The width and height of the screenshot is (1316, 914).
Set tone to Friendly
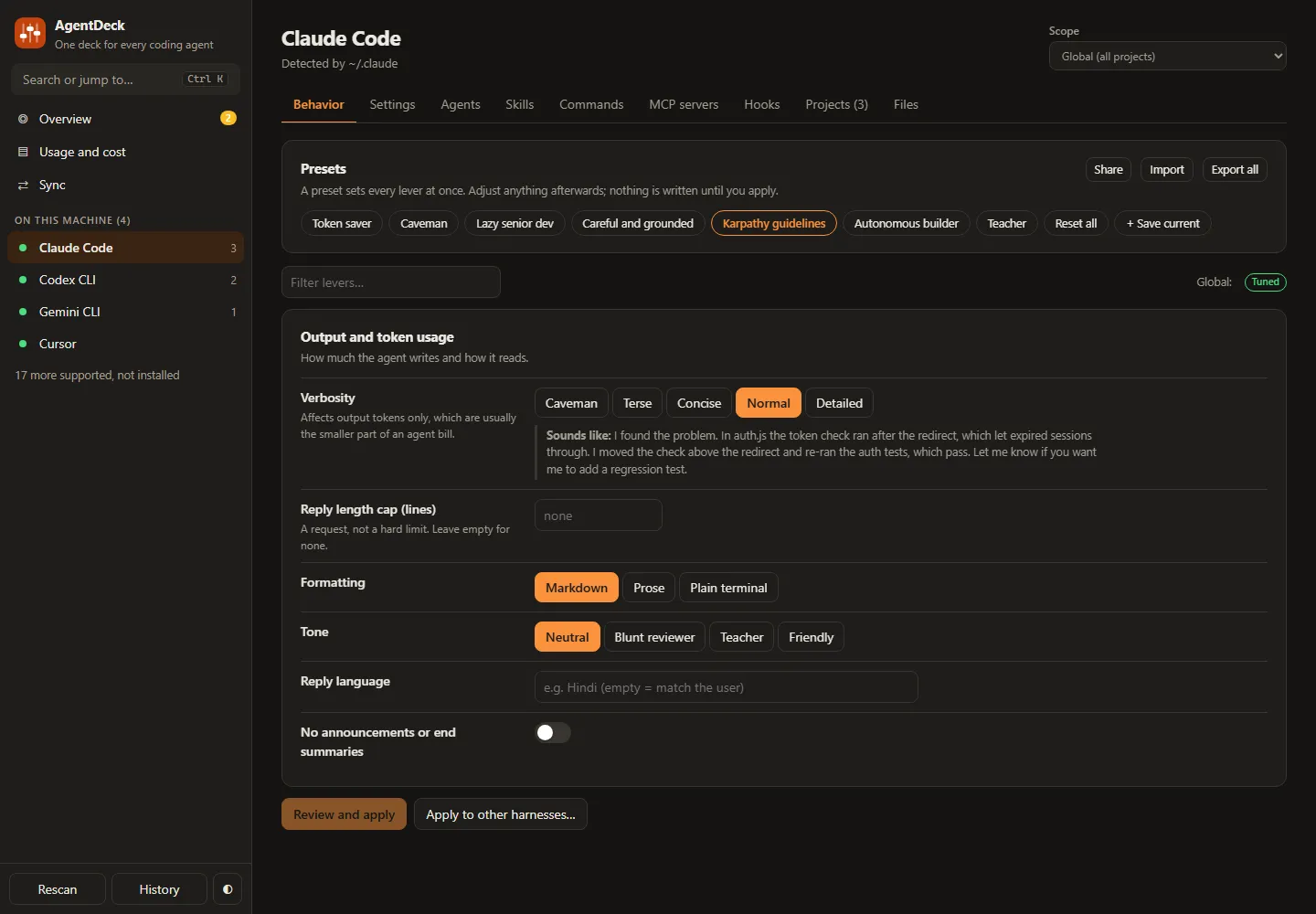pos(811,637)
